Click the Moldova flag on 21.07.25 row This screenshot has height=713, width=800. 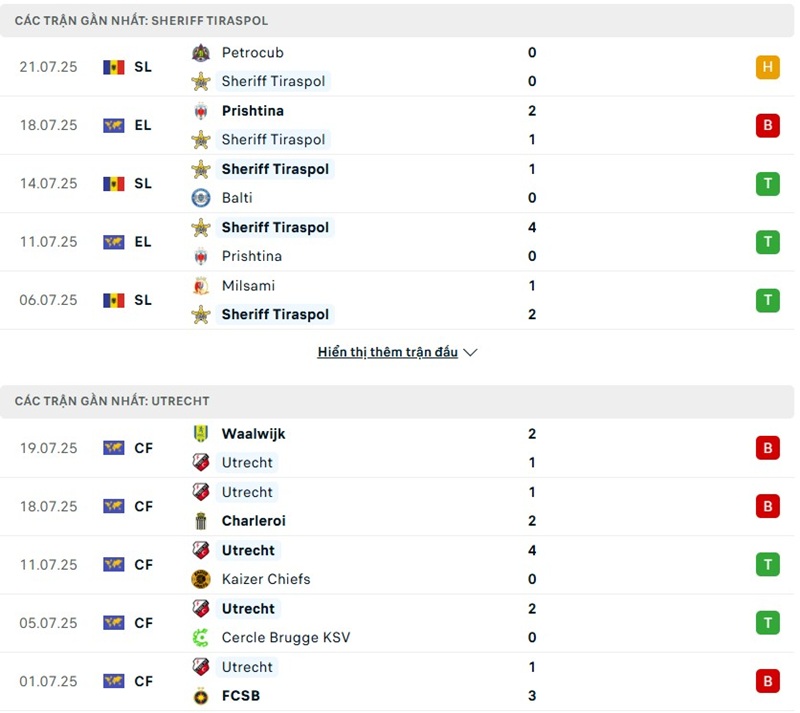click(113, 67)
